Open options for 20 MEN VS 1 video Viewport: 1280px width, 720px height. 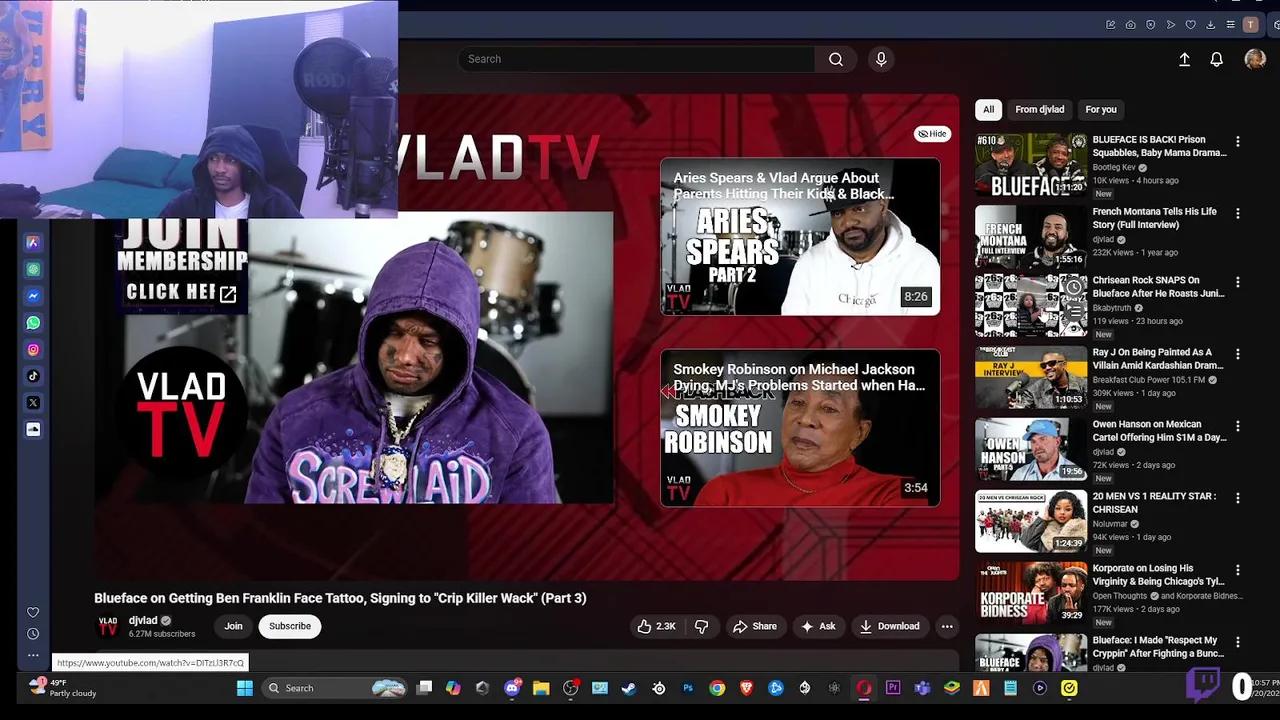[x=1238, y=498]
